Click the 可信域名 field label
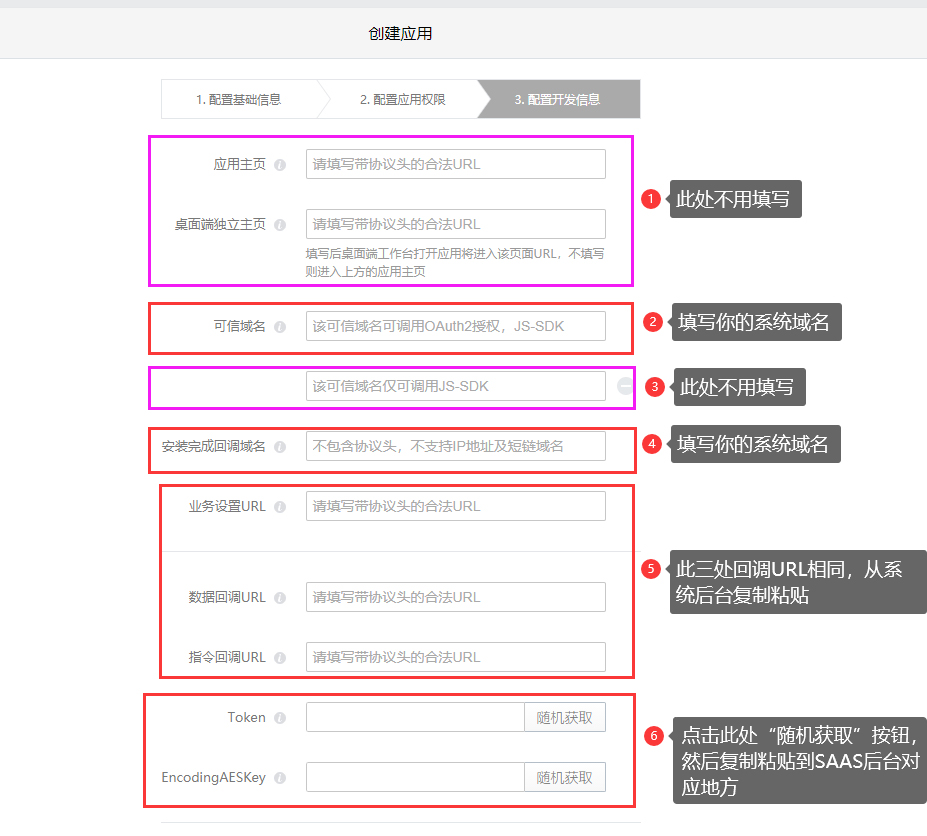Screen dimensions: 927x836 tap(239, 326)
